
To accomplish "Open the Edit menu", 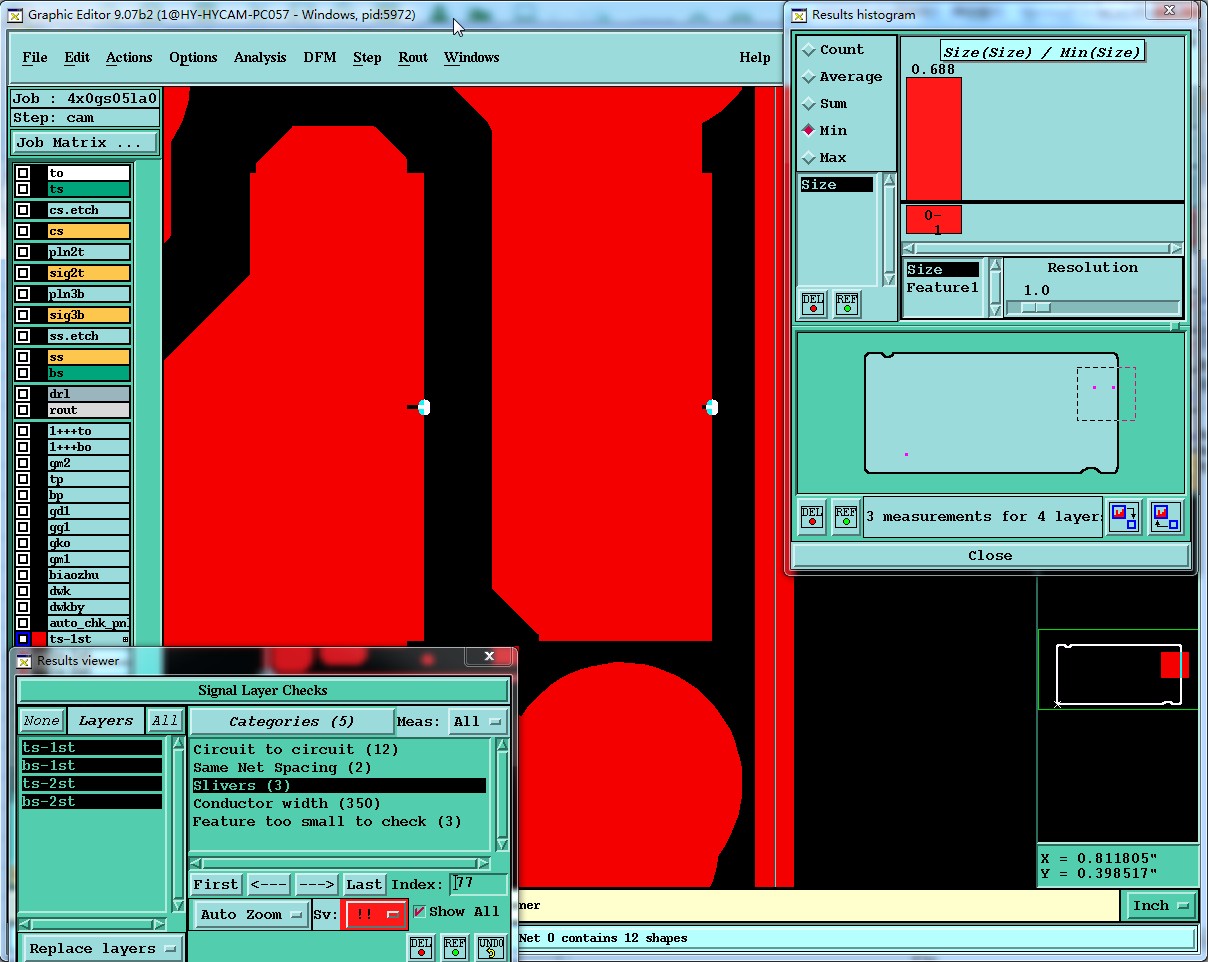I will pyautogui.click(x=77, y=57).
